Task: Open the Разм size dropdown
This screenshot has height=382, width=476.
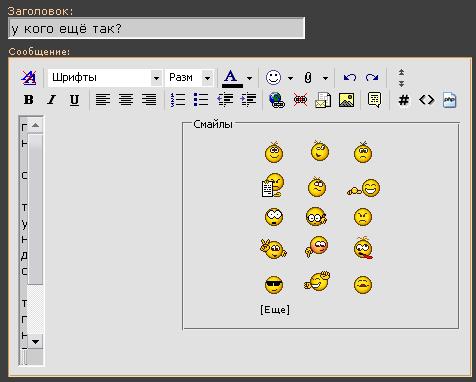Action: 189,78
